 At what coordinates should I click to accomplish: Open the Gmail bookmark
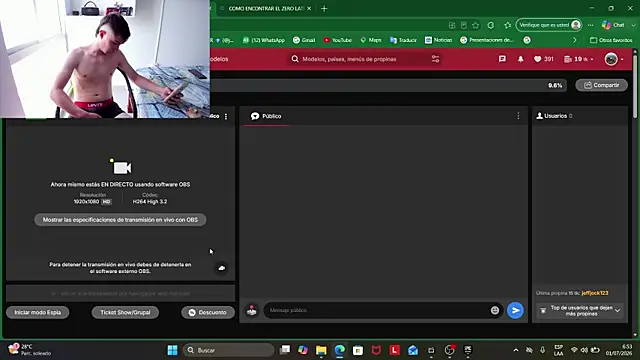click(x=304, y=40)
